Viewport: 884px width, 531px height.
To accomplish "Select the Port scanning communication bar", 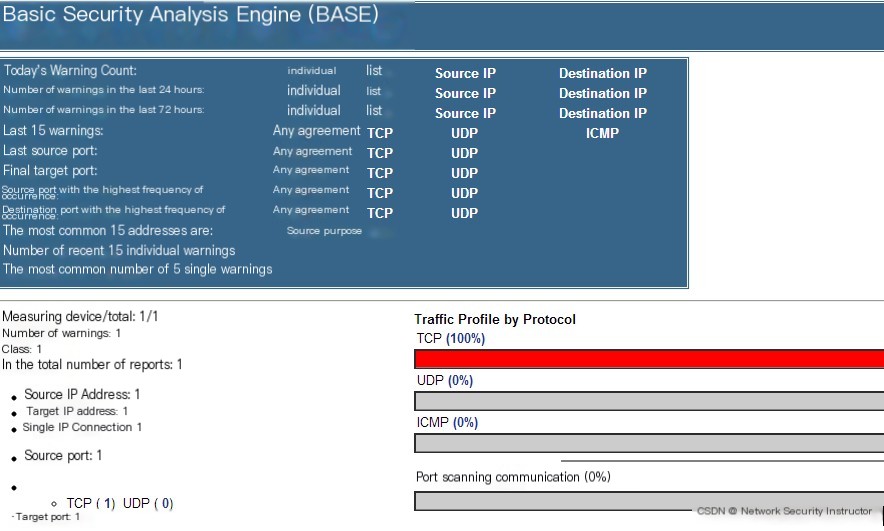I will pyautogui.click(x=649, y=501).
